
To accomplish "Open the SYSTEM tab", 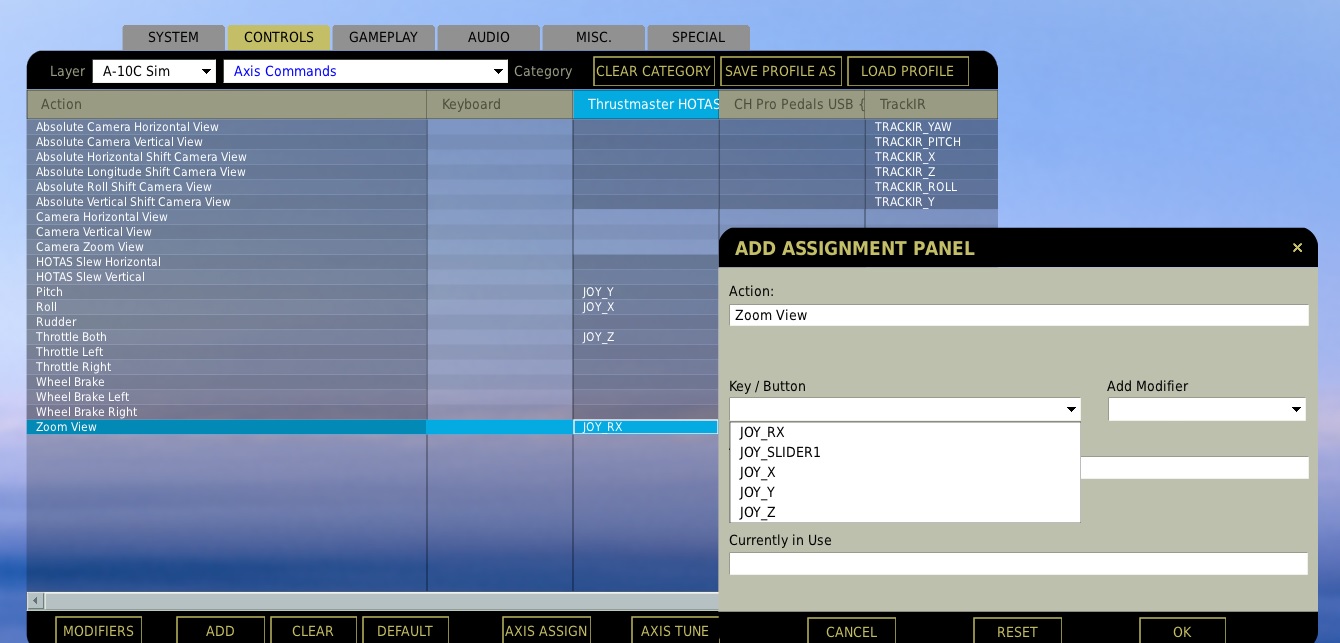I will pyautogui.click(x=173, y=37).
